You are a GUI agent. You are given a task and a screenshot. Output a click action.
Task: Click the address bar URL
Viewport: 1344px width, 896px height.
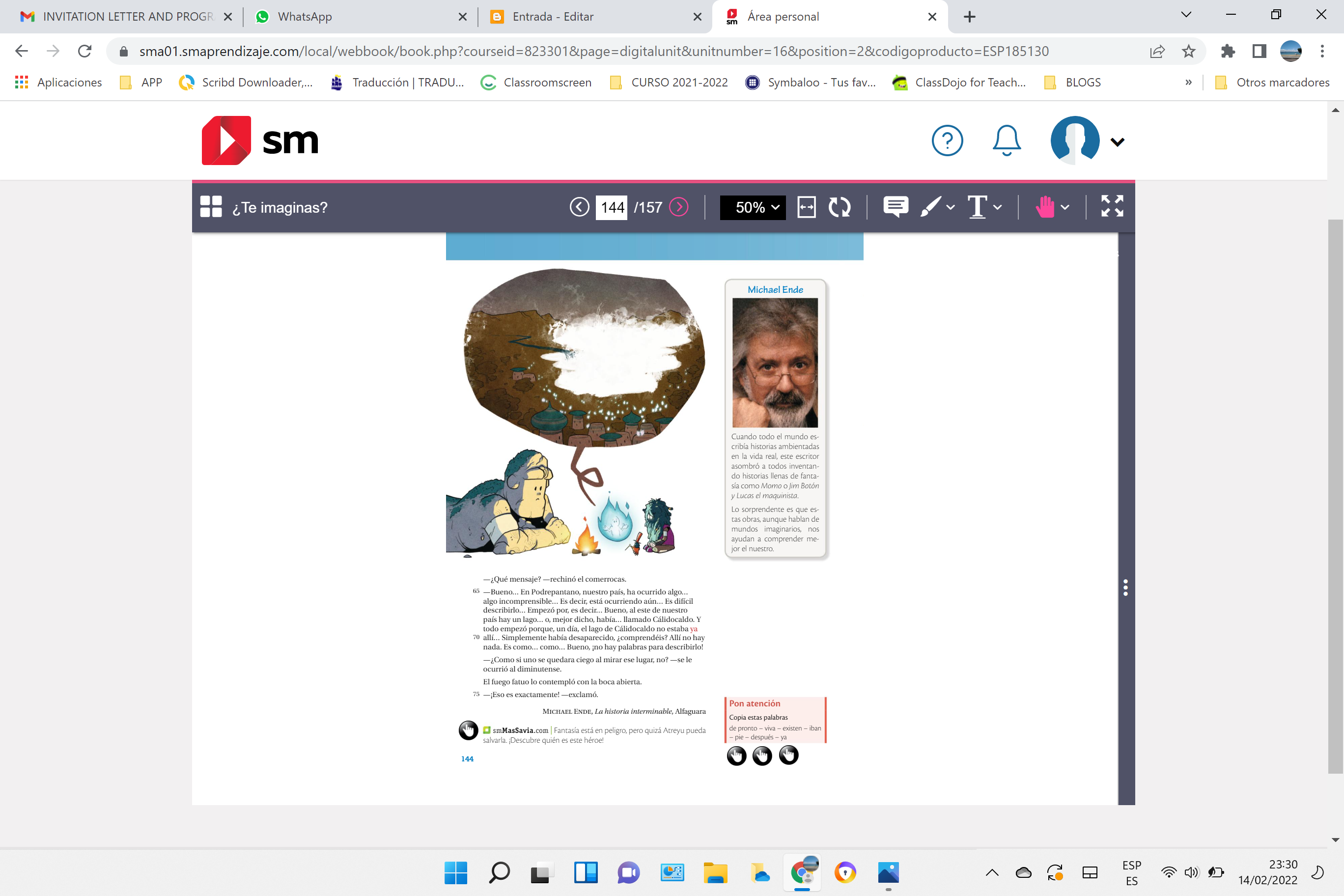pyautogui.click(x=594, y=52)
